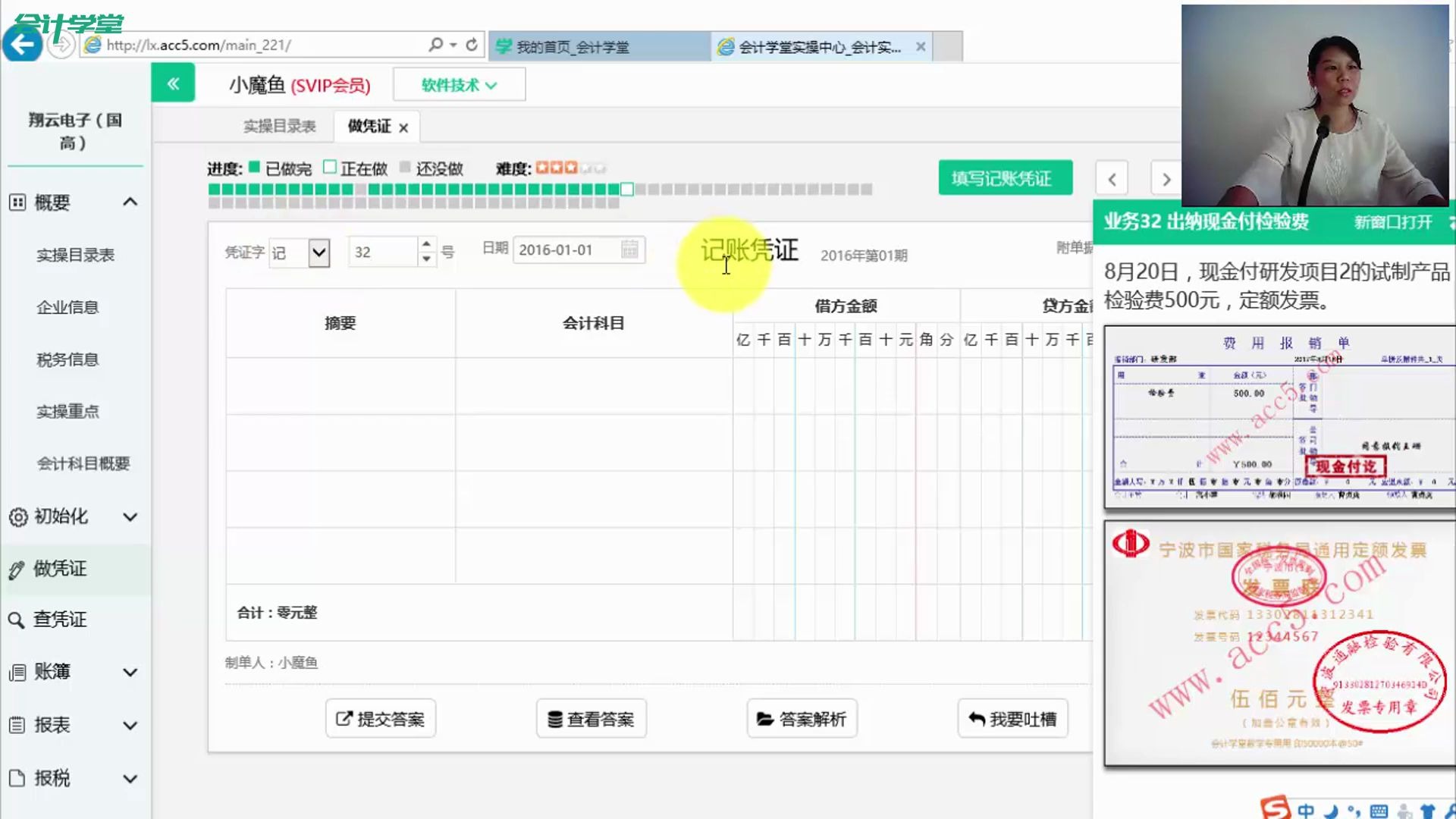The image size is (1456, 819).
Task: Open the calendar icon beside the 日期 field
Action: tap(629, 249)
